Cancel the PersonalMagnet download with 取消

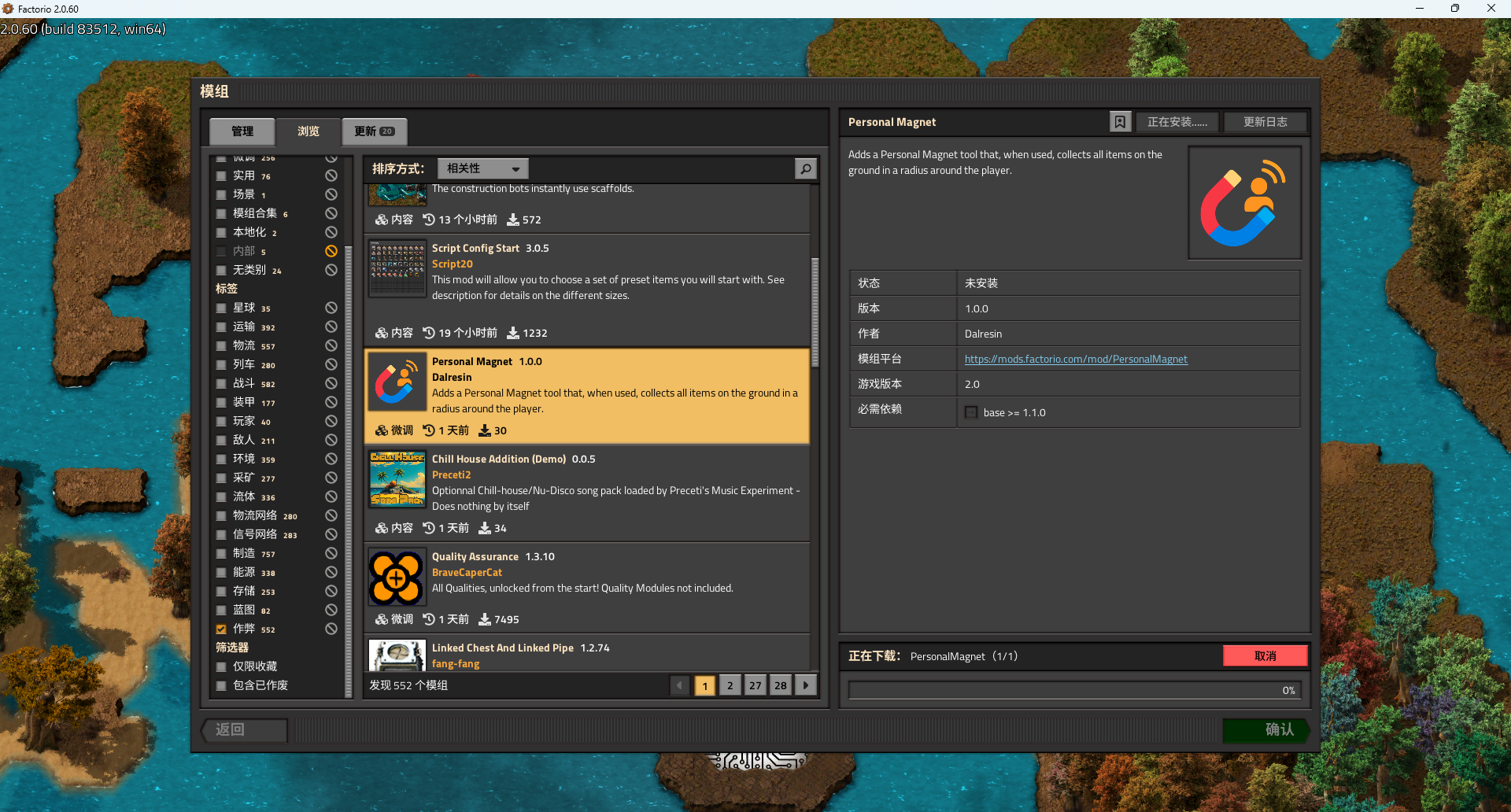1265,656
